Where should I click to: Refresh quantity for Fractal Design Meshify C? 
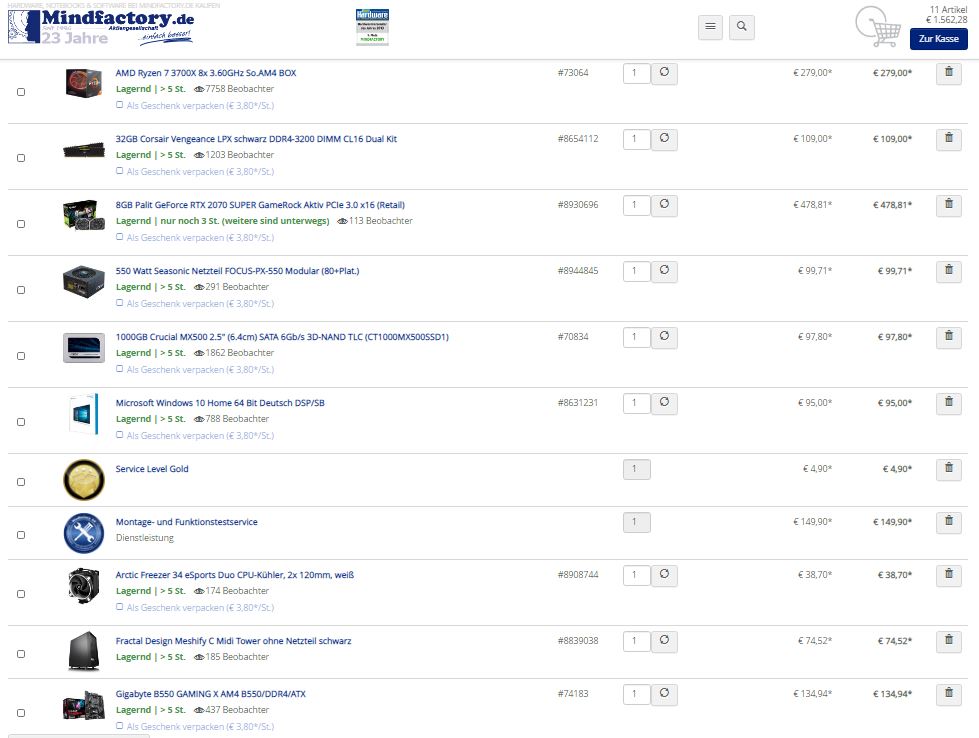pos(664,641)
